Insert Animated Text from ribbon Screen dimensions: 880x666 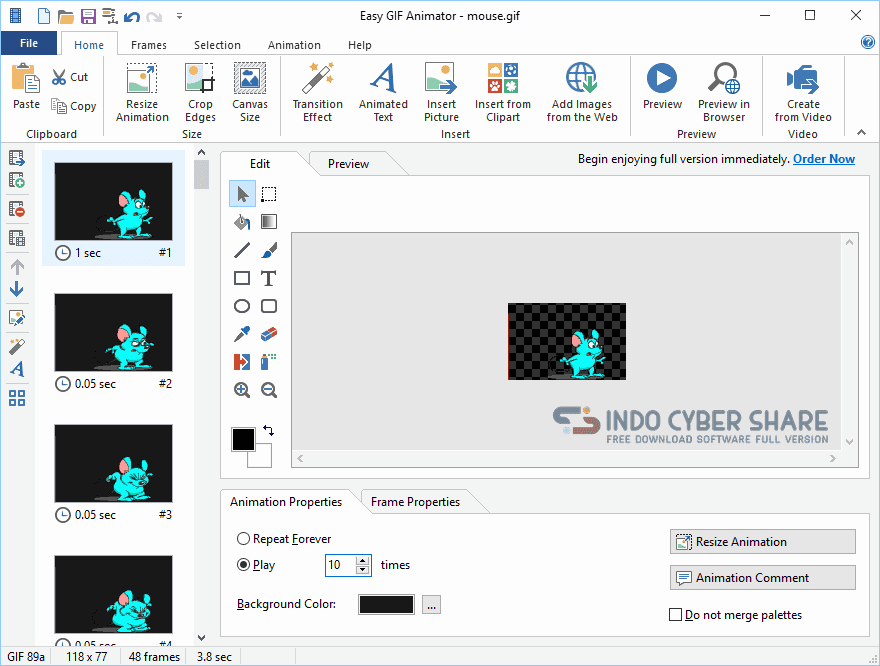[x=383, y=93]
